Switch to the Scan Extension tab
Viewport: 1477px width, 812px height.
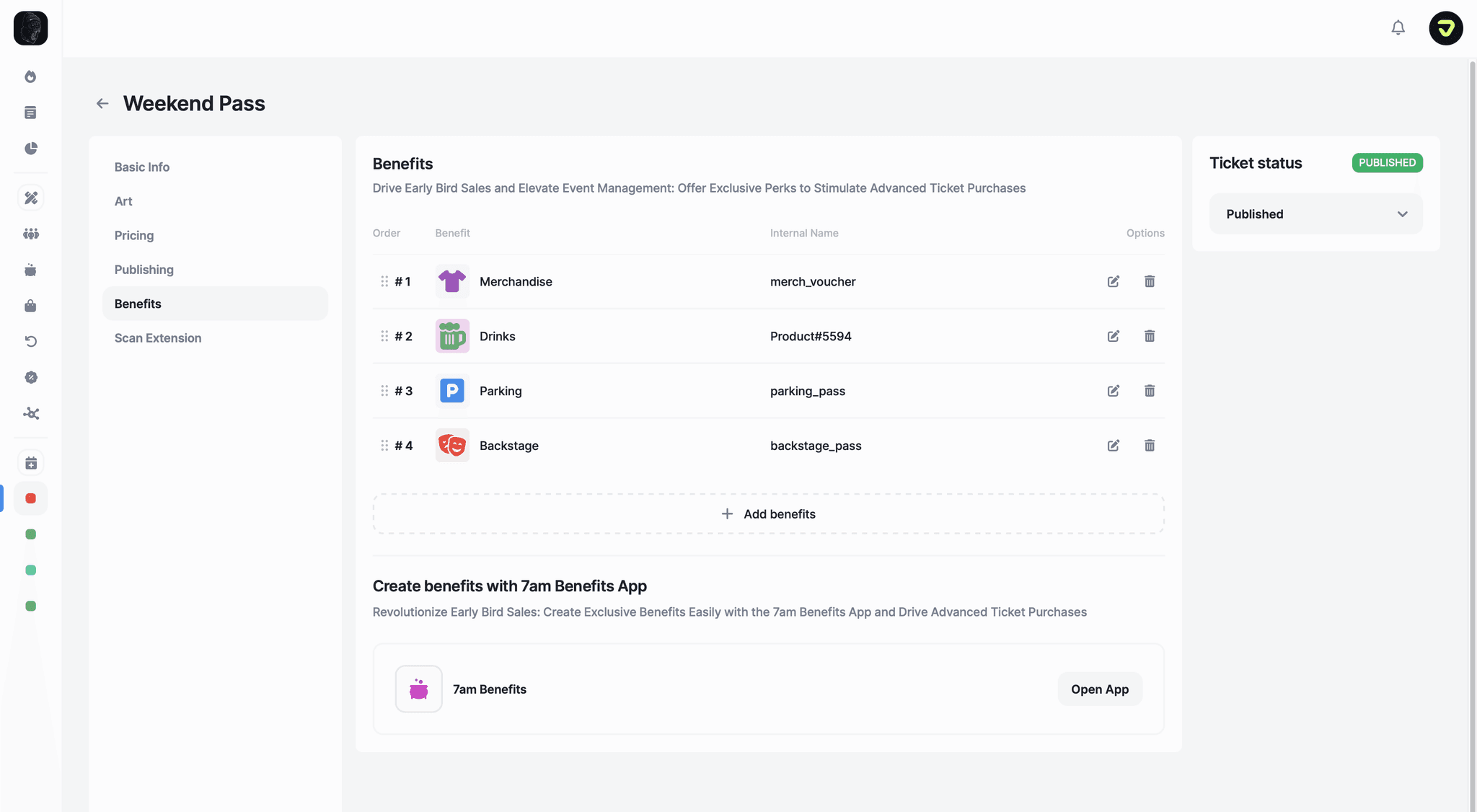[x=157, y=337]
